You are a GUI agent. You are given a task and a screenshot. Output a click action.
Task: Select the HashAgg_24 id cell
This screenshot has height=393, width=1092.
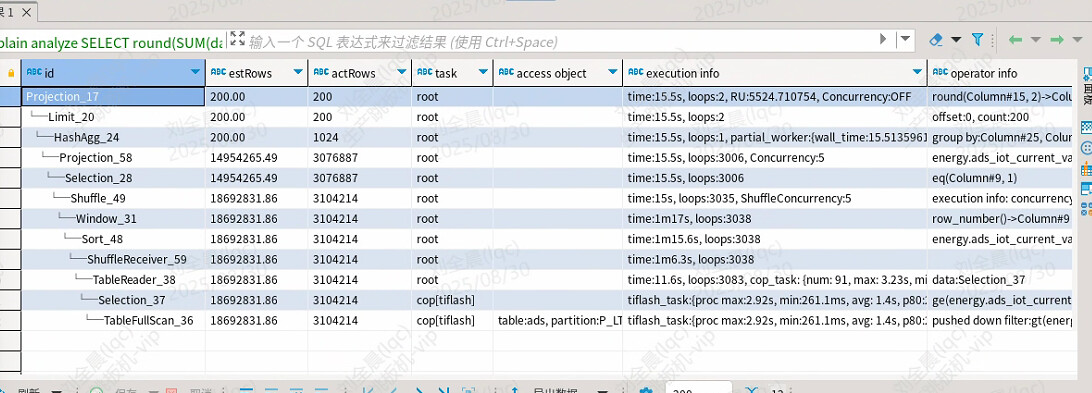point(113,137)
